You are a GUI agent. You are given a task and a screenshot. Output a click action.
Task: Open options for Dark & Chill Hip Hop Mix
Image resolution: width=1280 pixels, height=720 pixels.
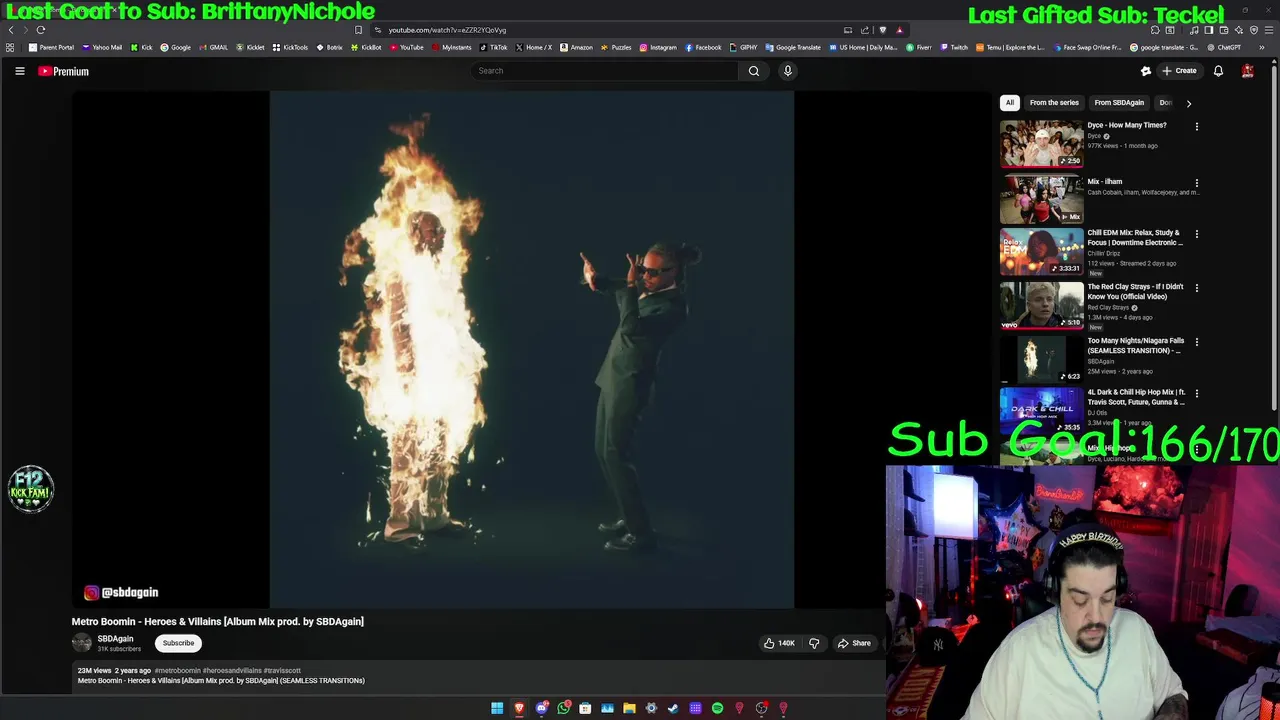pos(1196,394)
